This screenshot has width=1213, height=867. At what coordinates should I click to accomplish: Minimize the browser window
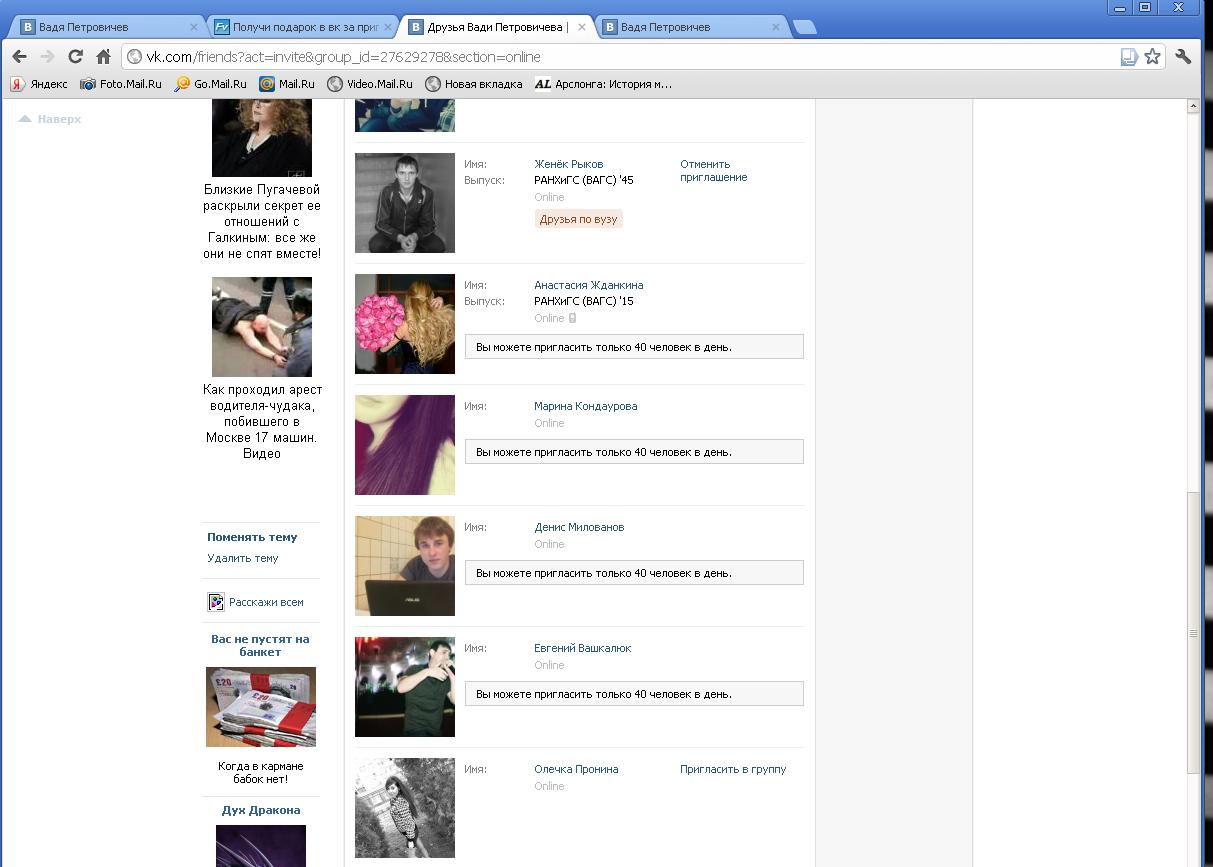pos(1120,7)
